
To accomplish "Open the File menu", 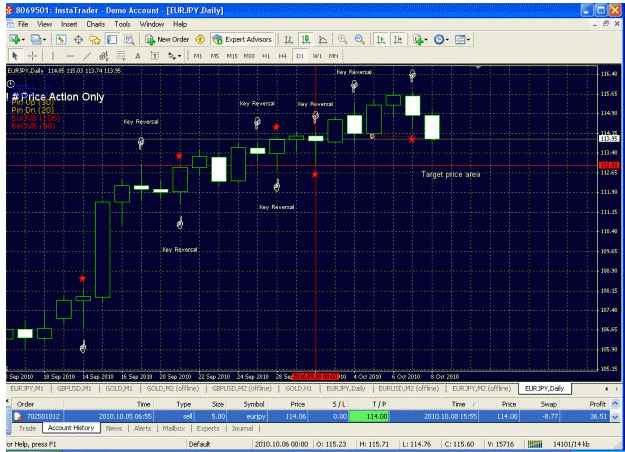I will 23,24.
